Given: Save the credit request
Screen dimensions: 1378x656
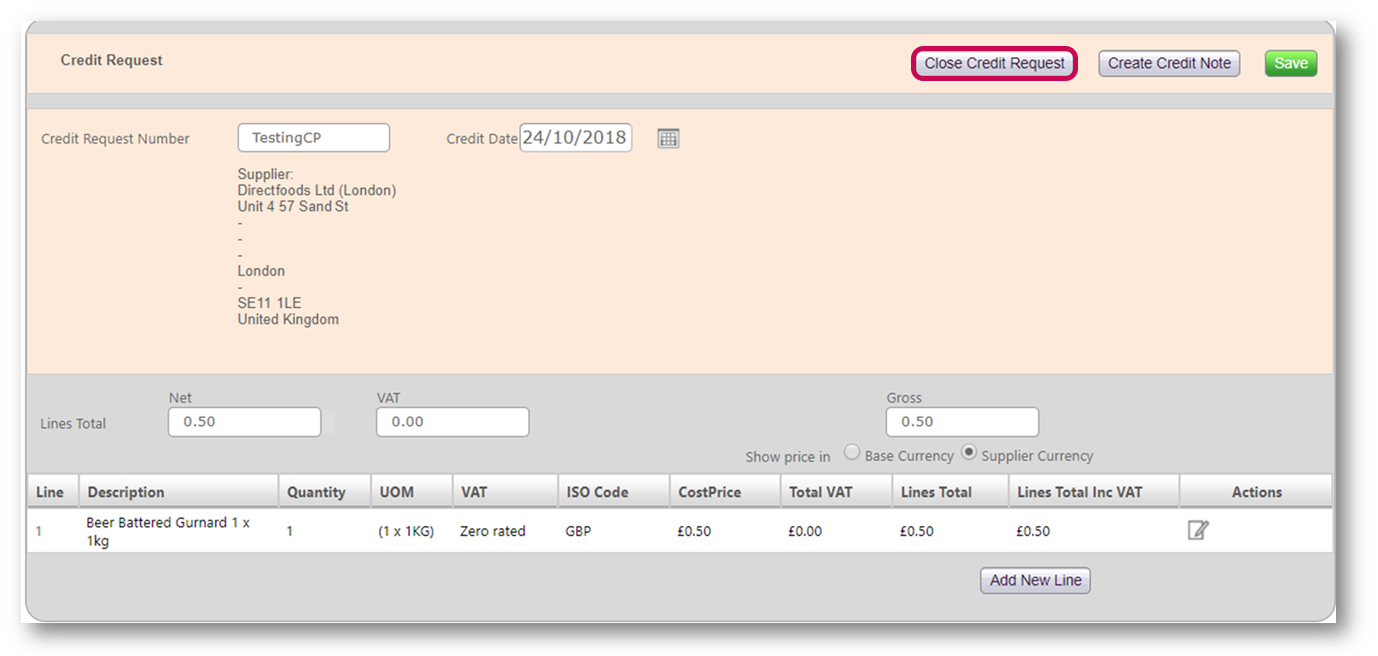Looking at the screenshot, I should point(1290,63).
